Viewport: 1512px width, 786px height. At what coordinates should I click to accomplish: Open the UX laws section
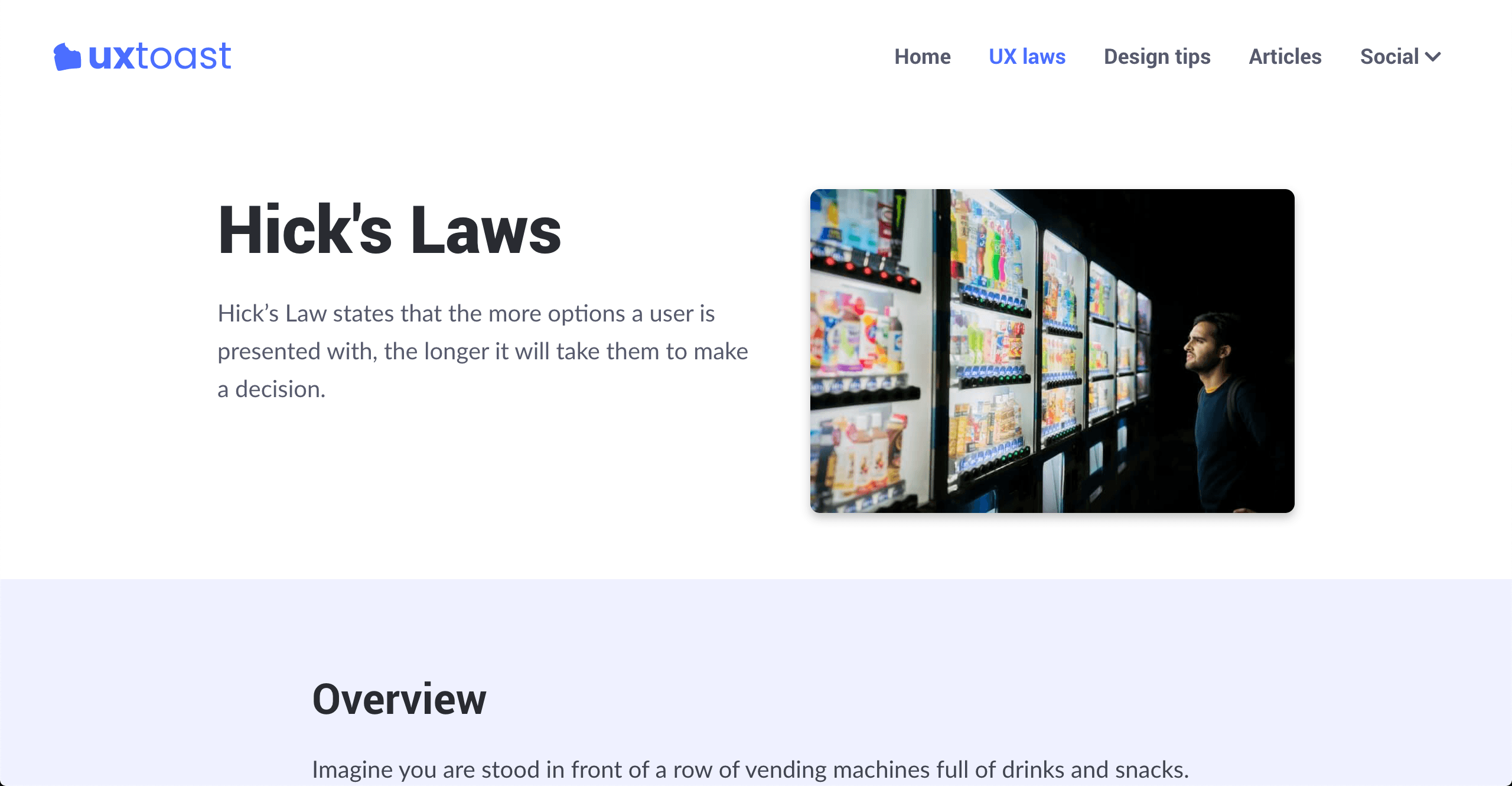pyautogui.click(x=1027, y=57)
